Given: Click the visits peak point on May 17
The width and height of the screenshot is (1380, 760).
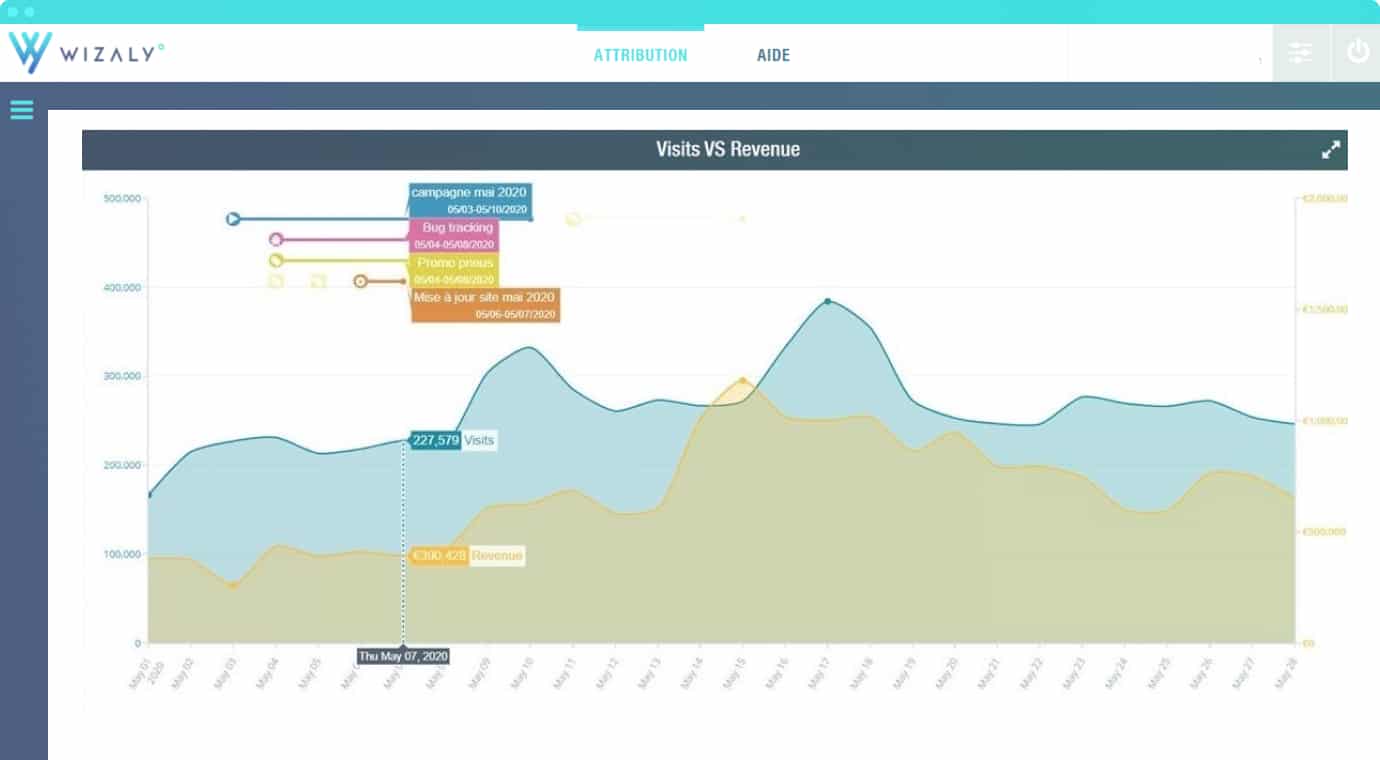Looking at the screenshot, I should point(827,301).
